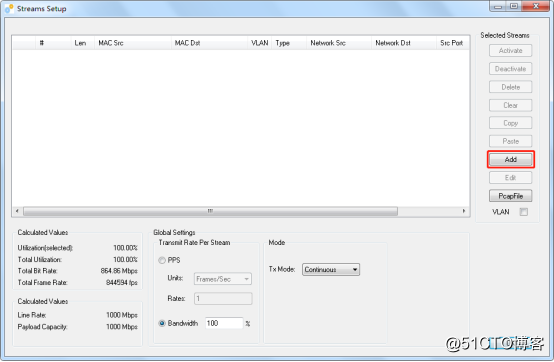The image size is (554, 362).
Task: Click the Total Utilization 100.00% value
Action: [x=125, y=260]
